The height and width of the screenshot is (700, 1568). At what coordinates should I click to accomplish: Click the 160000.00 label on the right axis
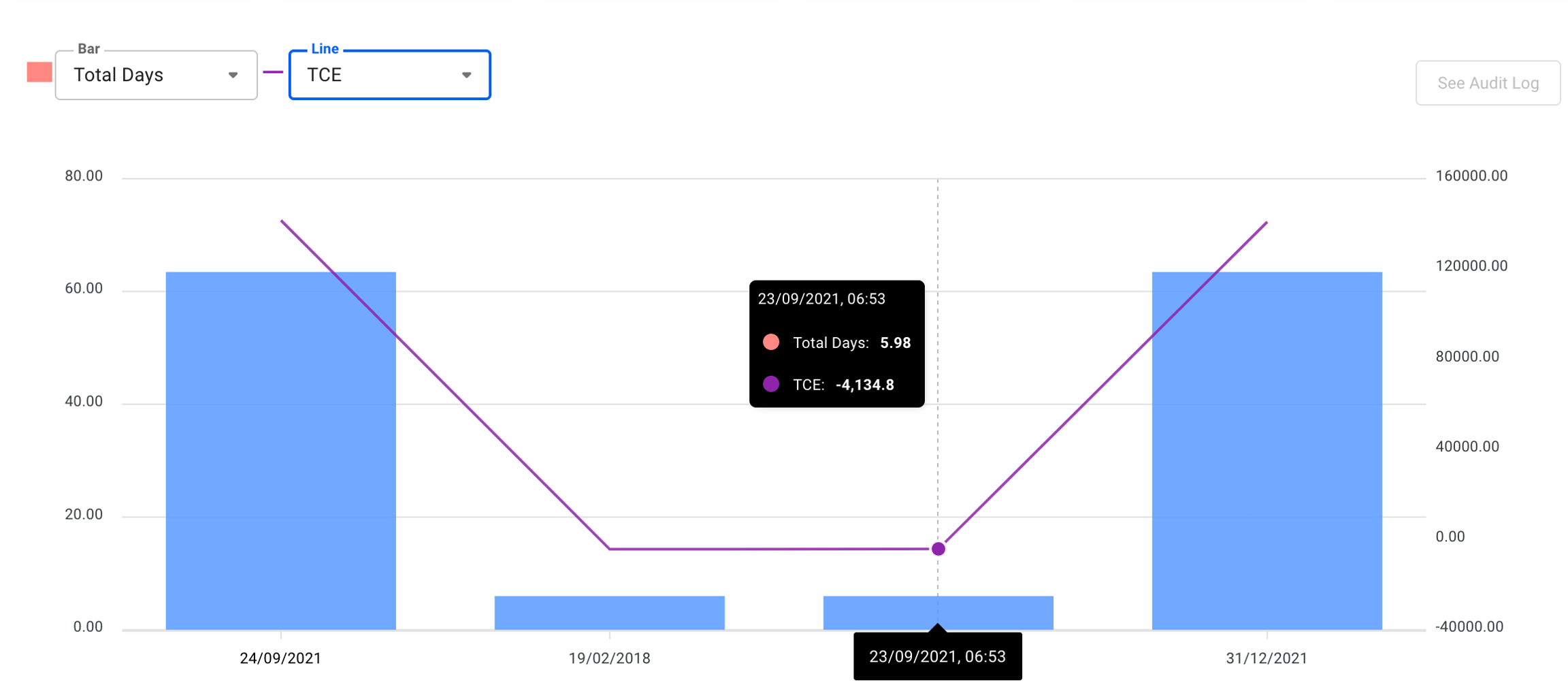(x=1471, y=176)
